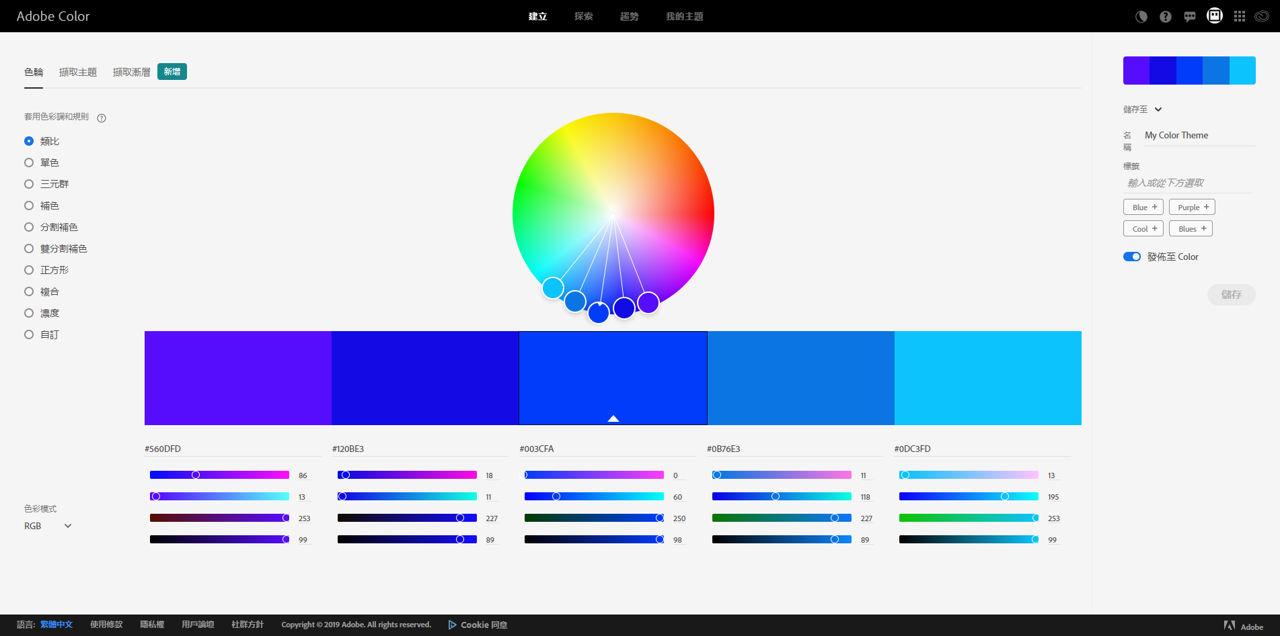
Task: Click the Cookie 同意 triangle icon in footer
Action: coord(452,625)
